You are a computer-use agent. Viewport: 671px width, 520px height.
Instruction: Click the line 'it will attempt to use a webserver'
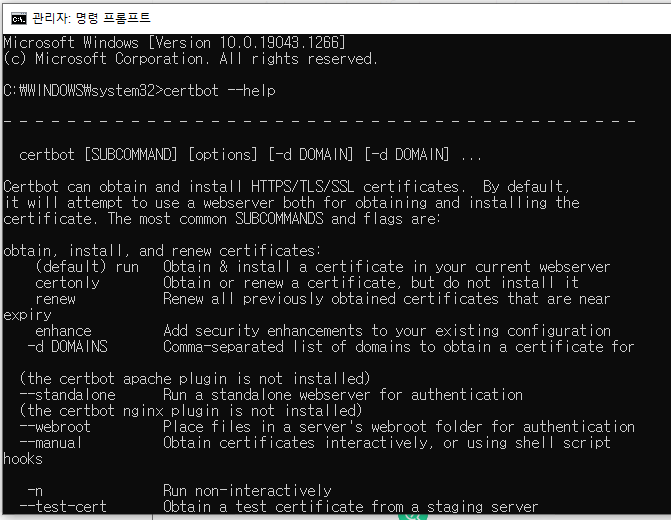291,202
